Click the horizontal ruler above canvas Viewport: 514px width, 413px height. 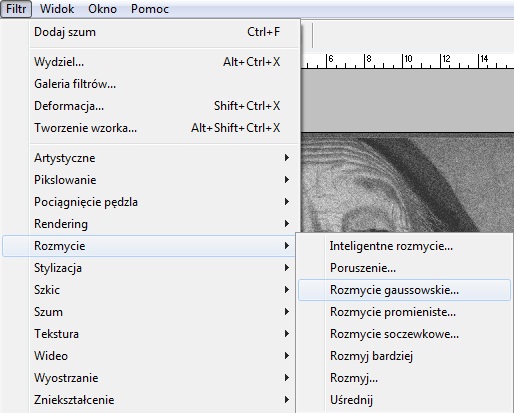(x=407, y=61)
